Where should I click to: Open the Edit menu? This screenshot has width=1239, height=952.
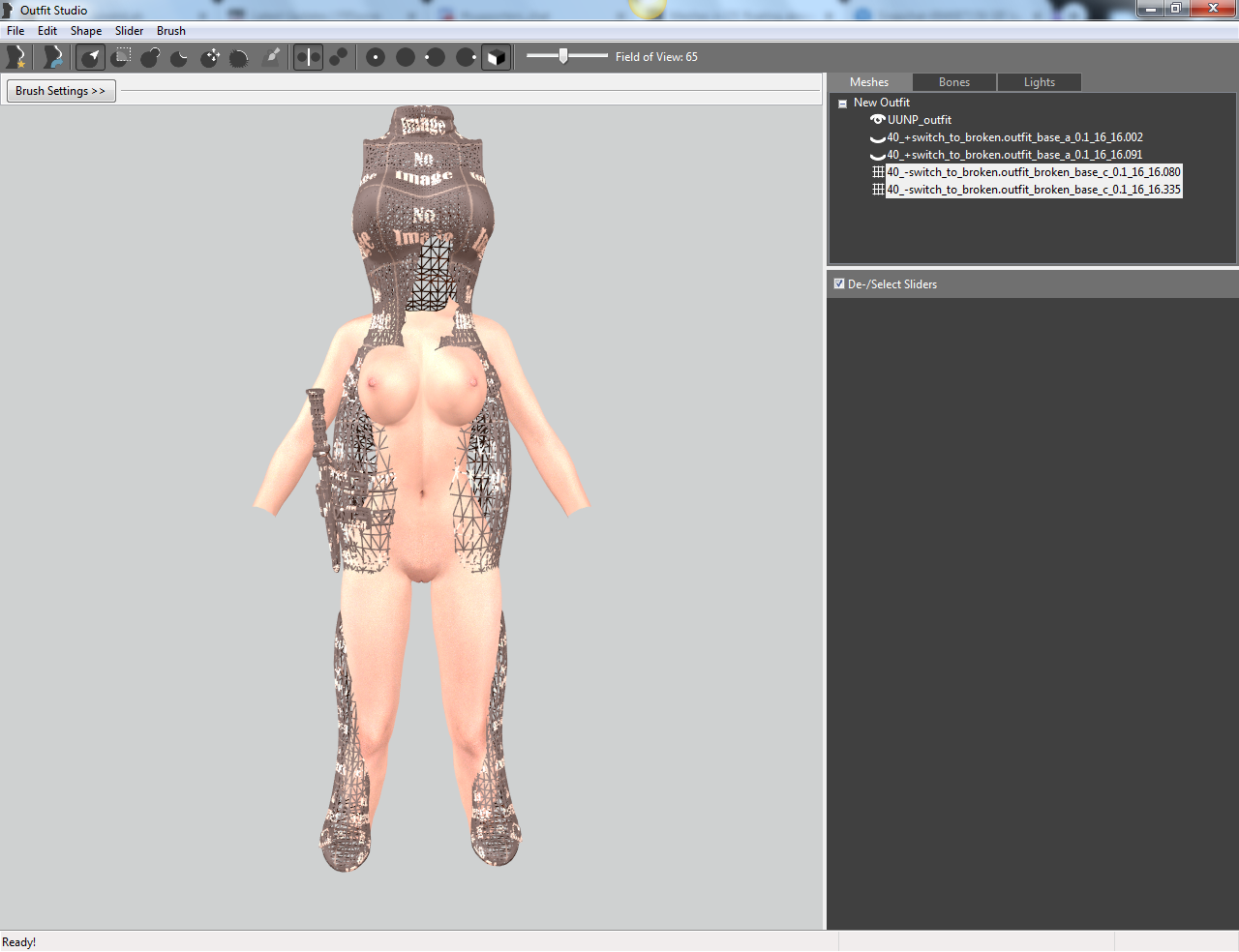47,31
